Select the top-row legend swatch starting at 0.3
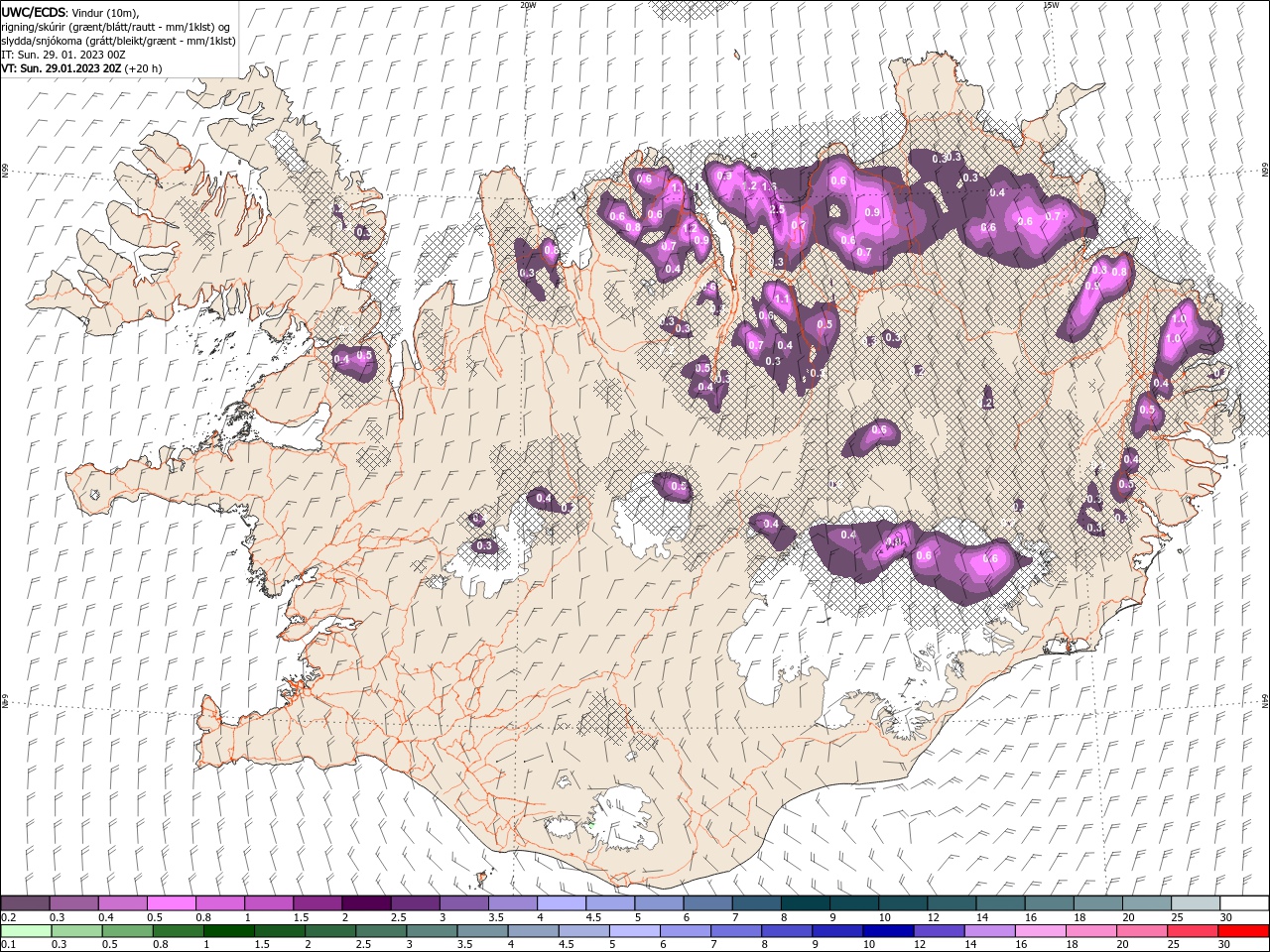 pyautogui.click(x=74, y=903)
